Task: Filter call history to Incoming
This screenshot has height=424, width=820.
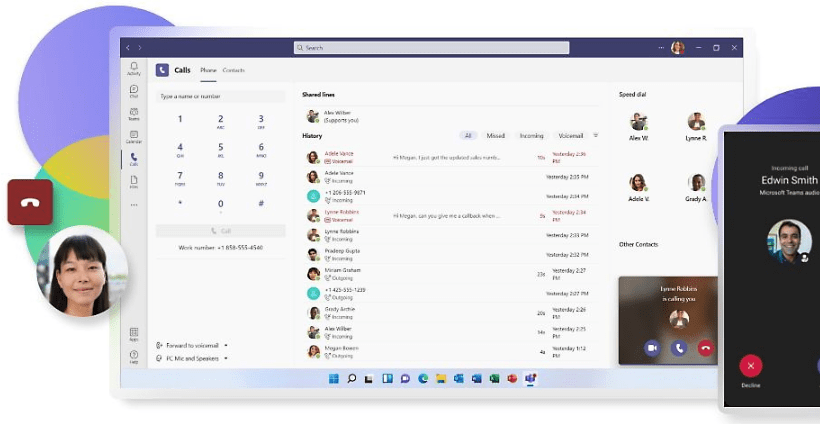Action: [531, 136]
